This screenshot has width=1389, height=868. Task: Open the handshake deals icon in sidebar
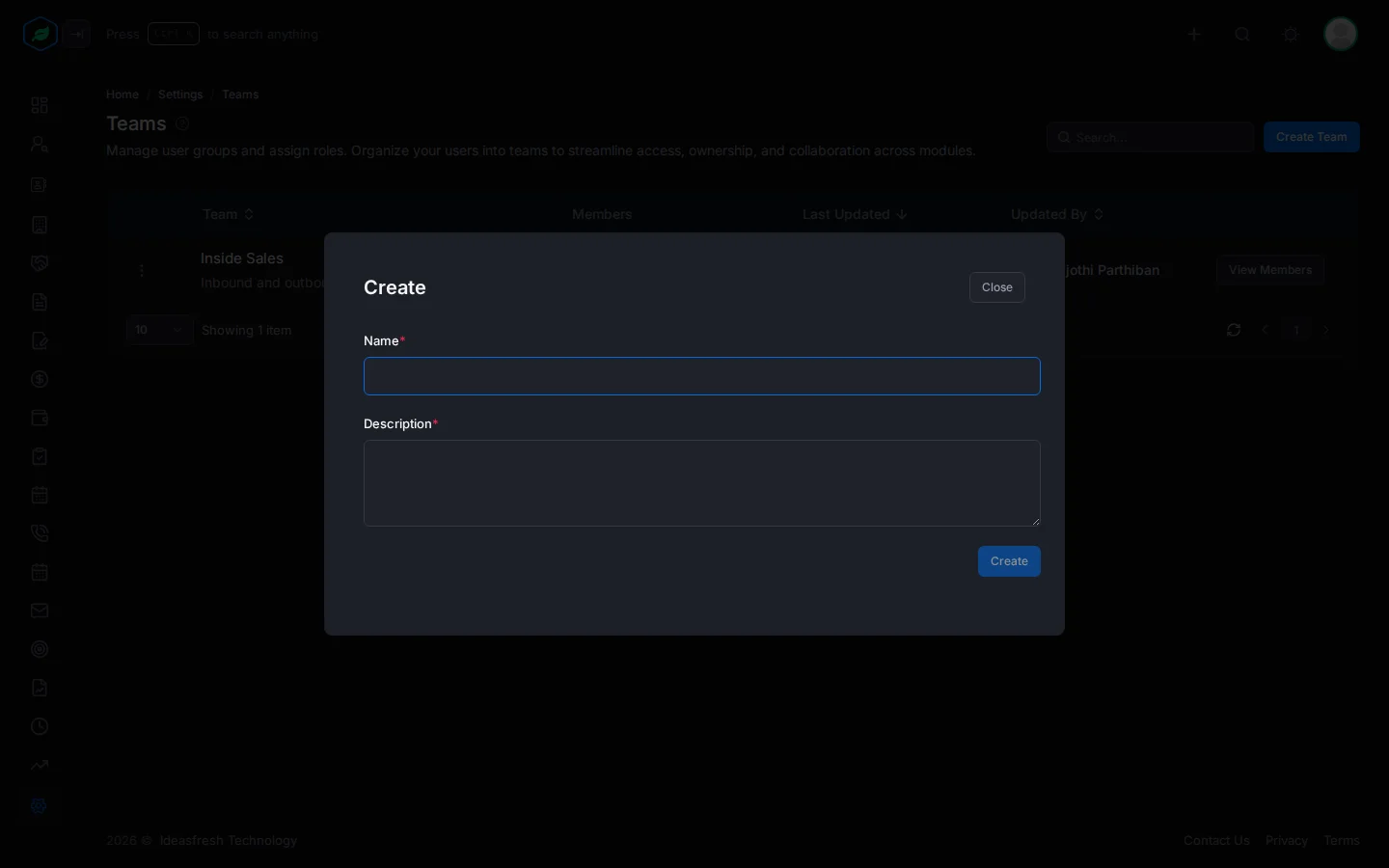[40, 263]
